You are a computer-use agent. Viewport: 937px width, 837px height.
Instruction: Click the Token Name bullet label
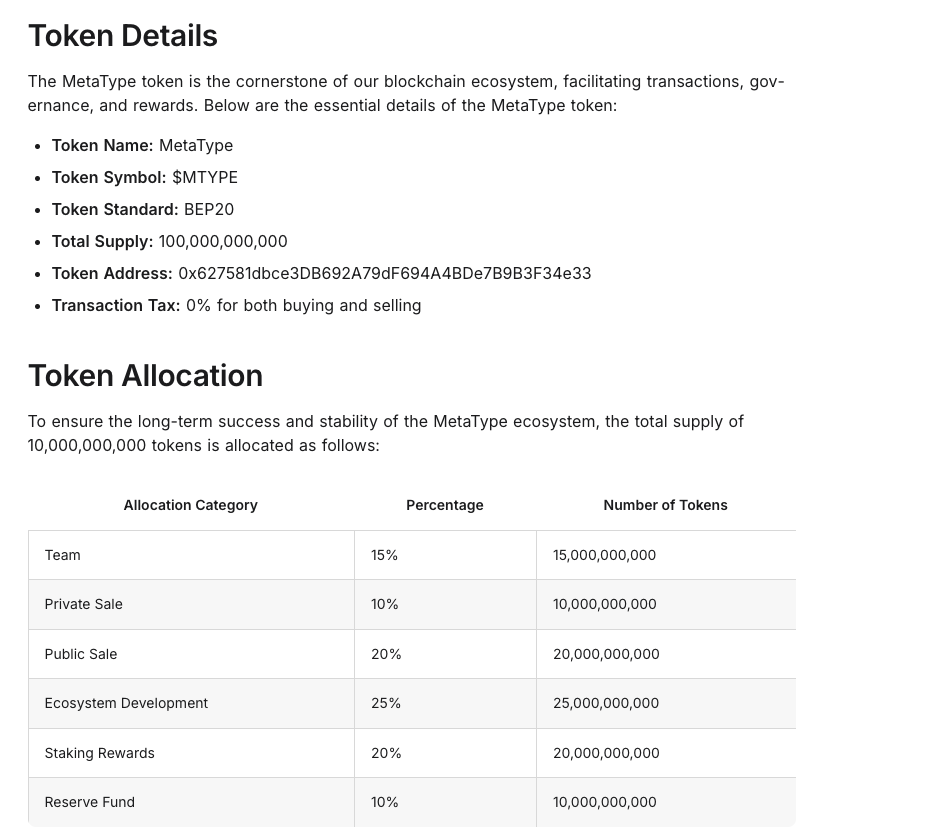tap(102, 145)
